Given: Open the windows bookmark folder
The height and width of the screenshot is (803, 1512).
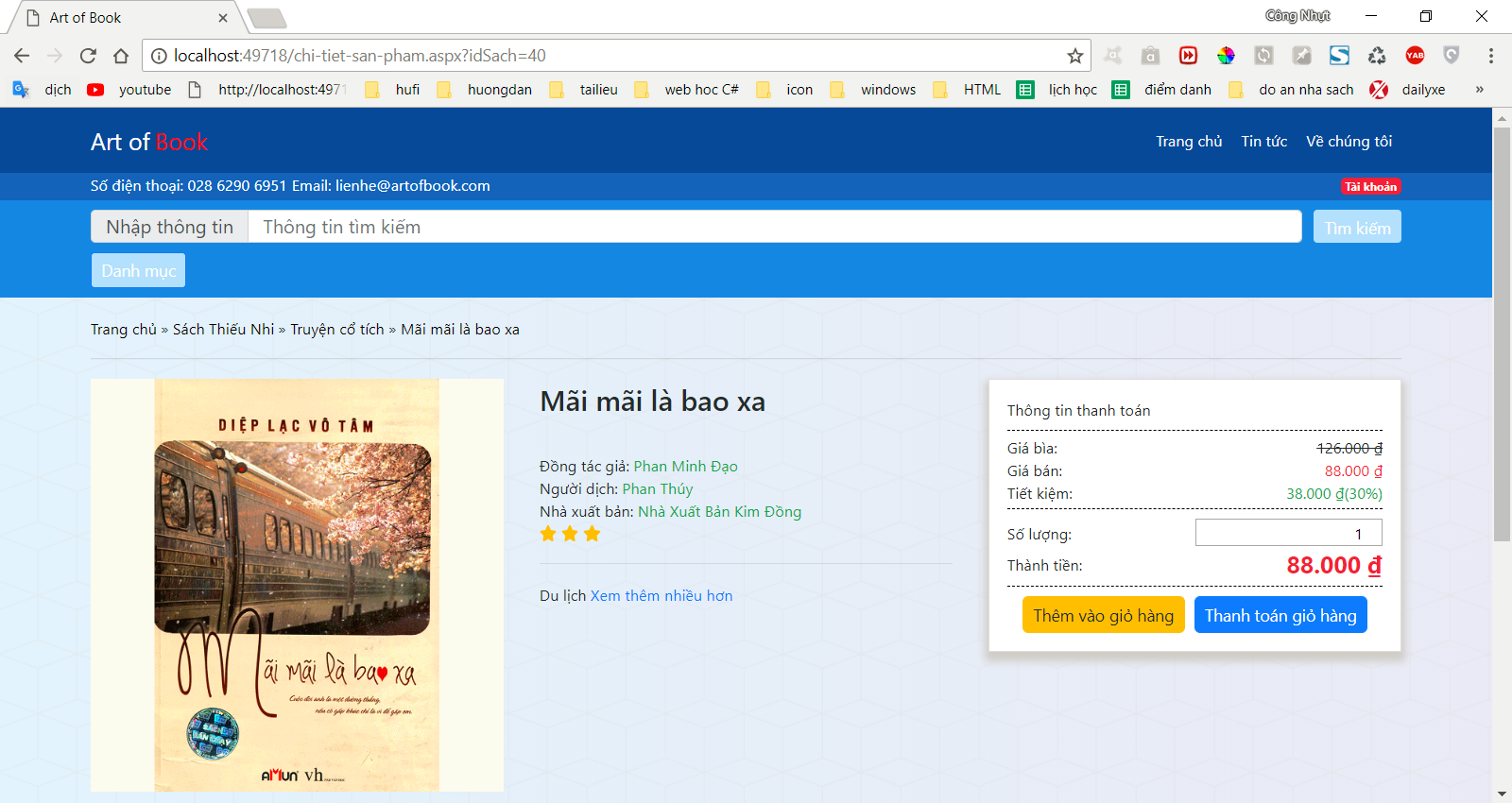Looking at the screenshot, I should pos(873,90).
